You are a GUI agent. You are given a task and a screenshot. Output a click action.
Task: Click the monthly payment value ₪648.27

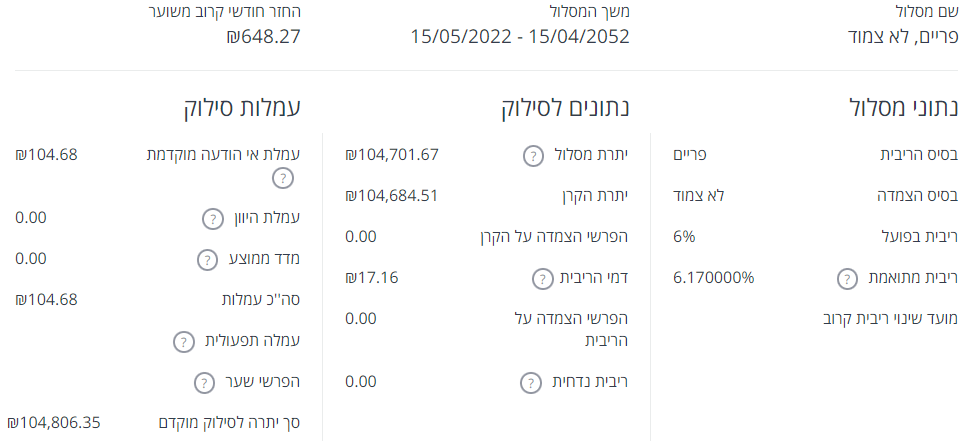263,37
